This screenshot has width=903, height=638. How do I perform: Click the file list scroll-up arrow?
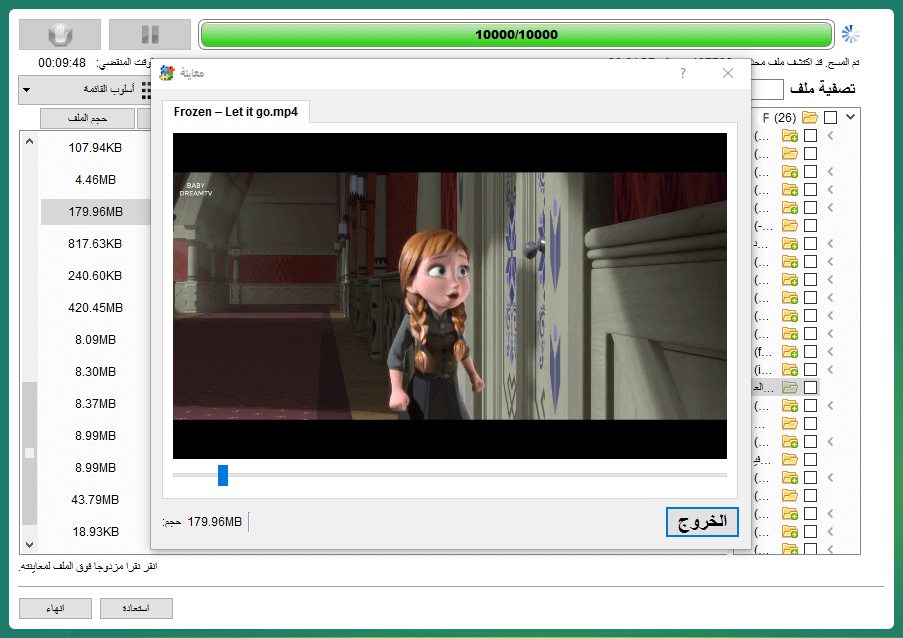(x=29, y=141)
